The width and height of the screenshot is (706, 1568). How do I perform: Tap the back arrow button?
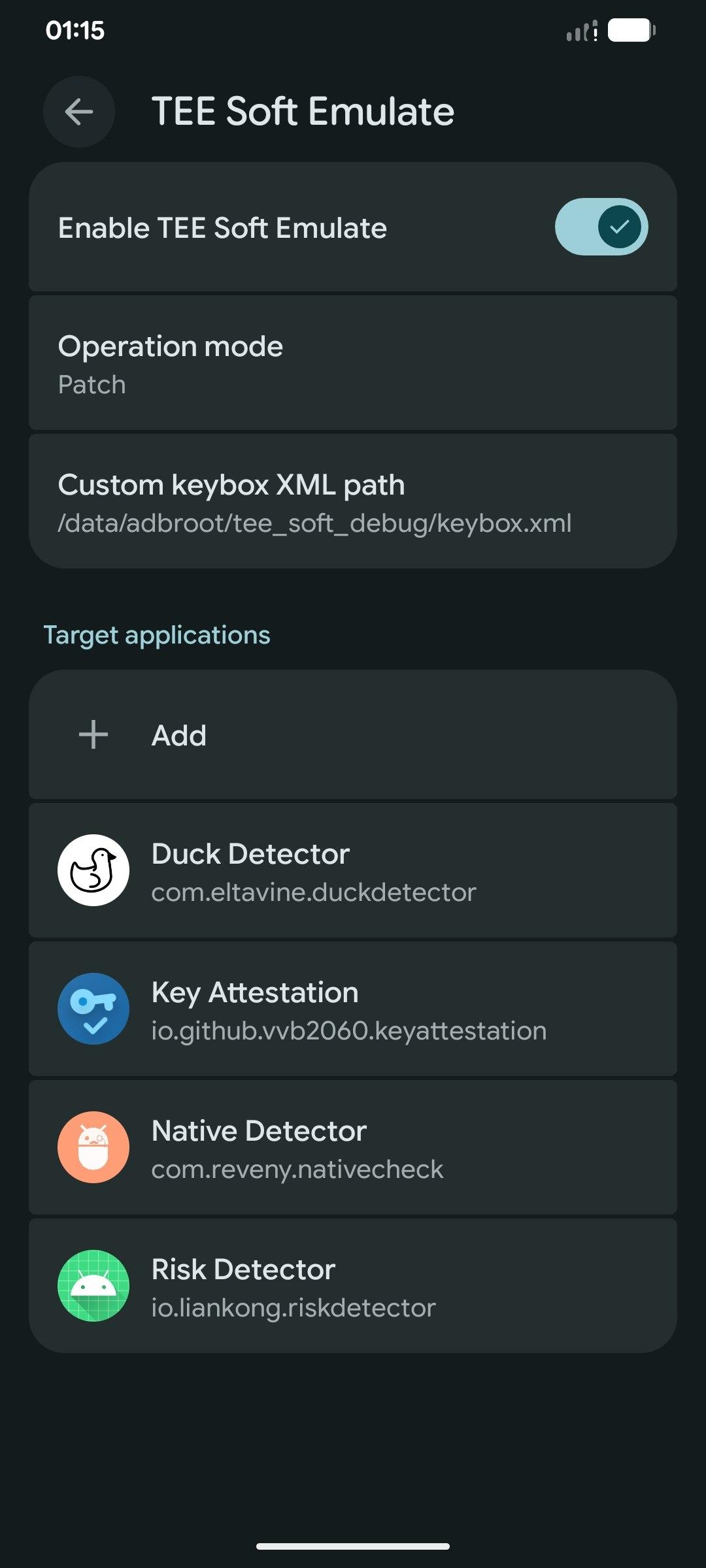pyautogui.click(x=79, y=112)
